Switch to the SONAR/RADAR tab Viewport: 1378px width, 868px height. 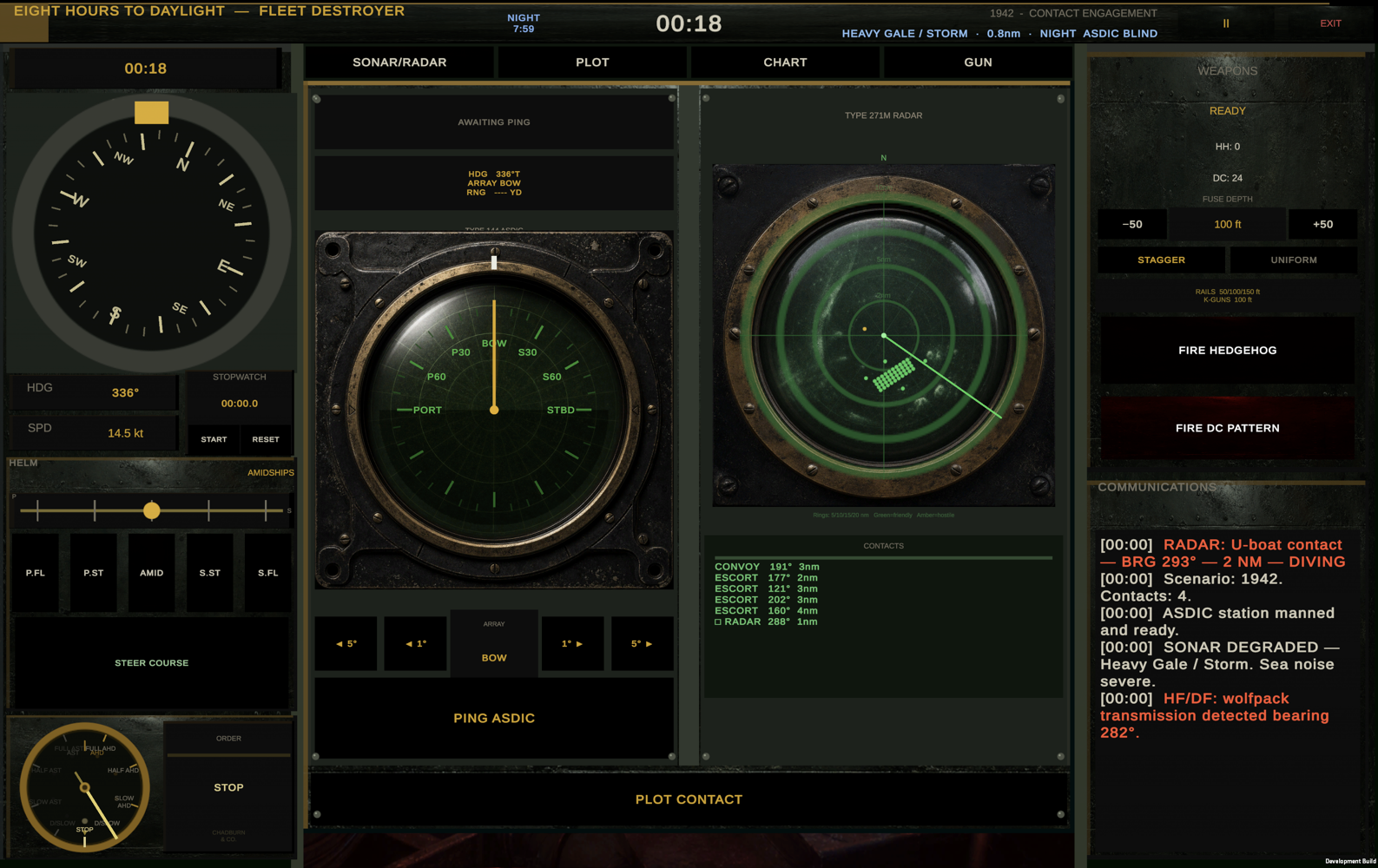click(x=399, y=62)
